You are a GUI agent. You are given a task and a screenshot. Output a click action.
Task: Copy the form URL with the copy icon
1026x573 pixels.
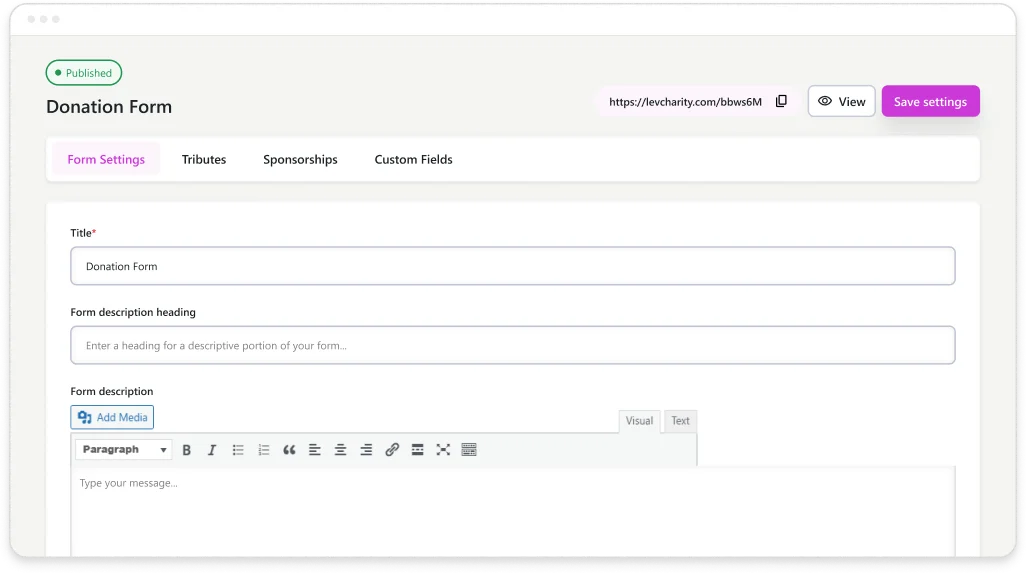pos(782,101)
